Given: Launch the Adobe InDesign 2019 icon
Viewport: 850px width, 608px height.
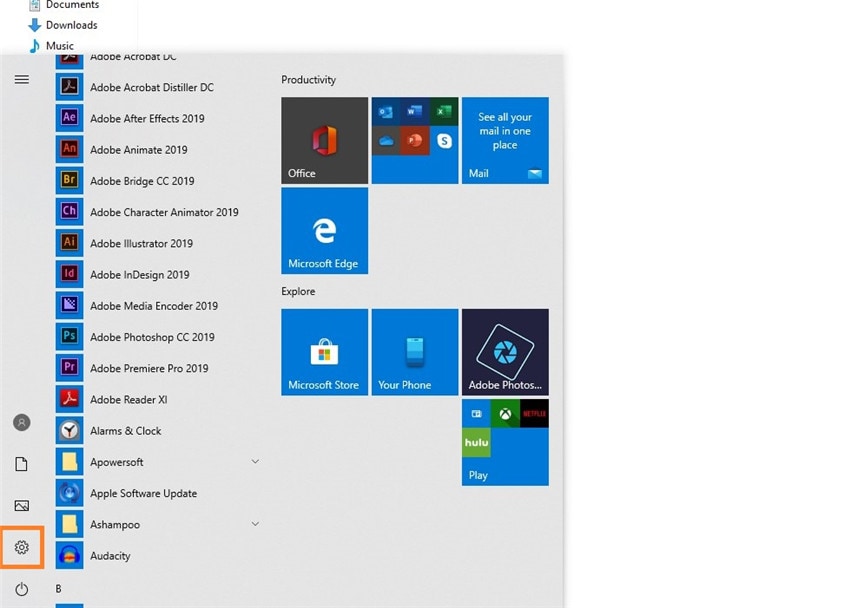Looking at the screenshot, I should coord(69,274).
